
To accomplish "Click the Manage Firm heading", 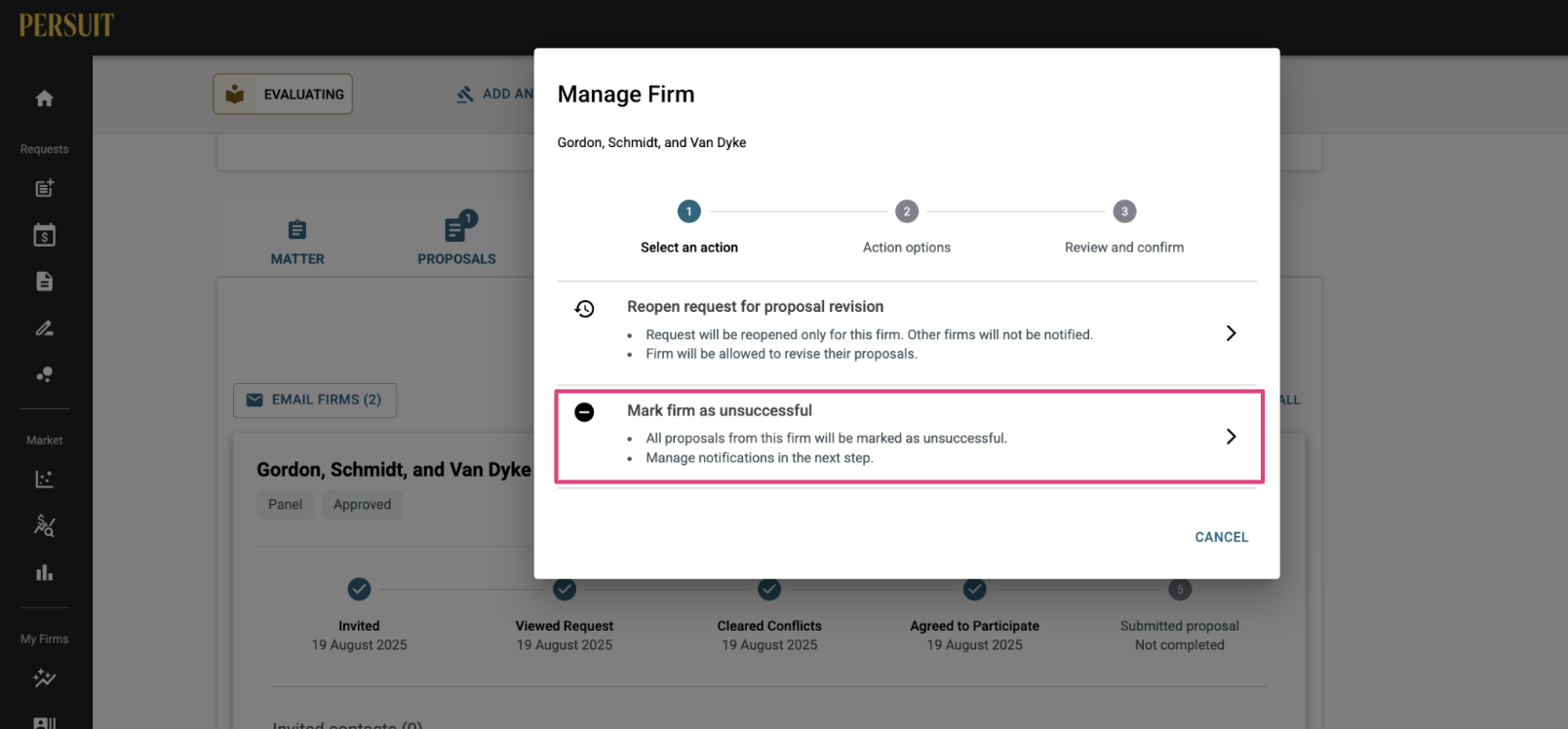I will (626, 95).
